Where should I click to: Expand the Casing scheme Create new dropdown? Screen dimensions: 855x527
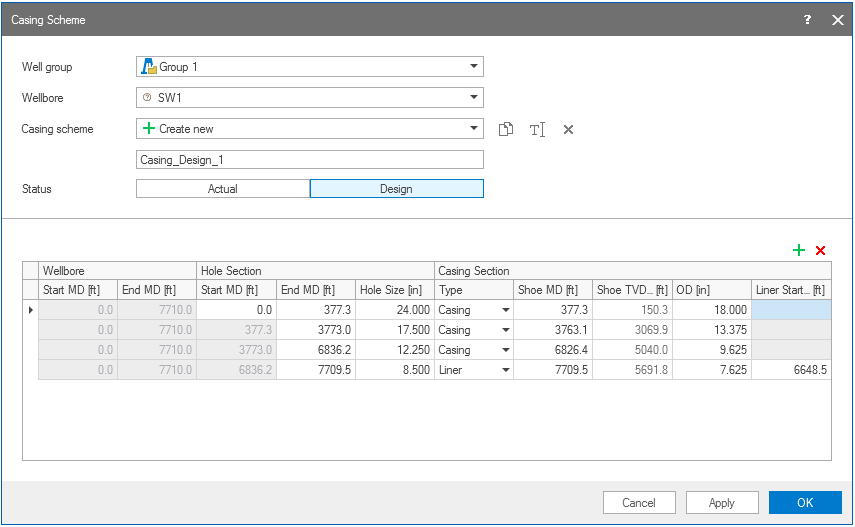pyautogui.click(x=473, y=129)
